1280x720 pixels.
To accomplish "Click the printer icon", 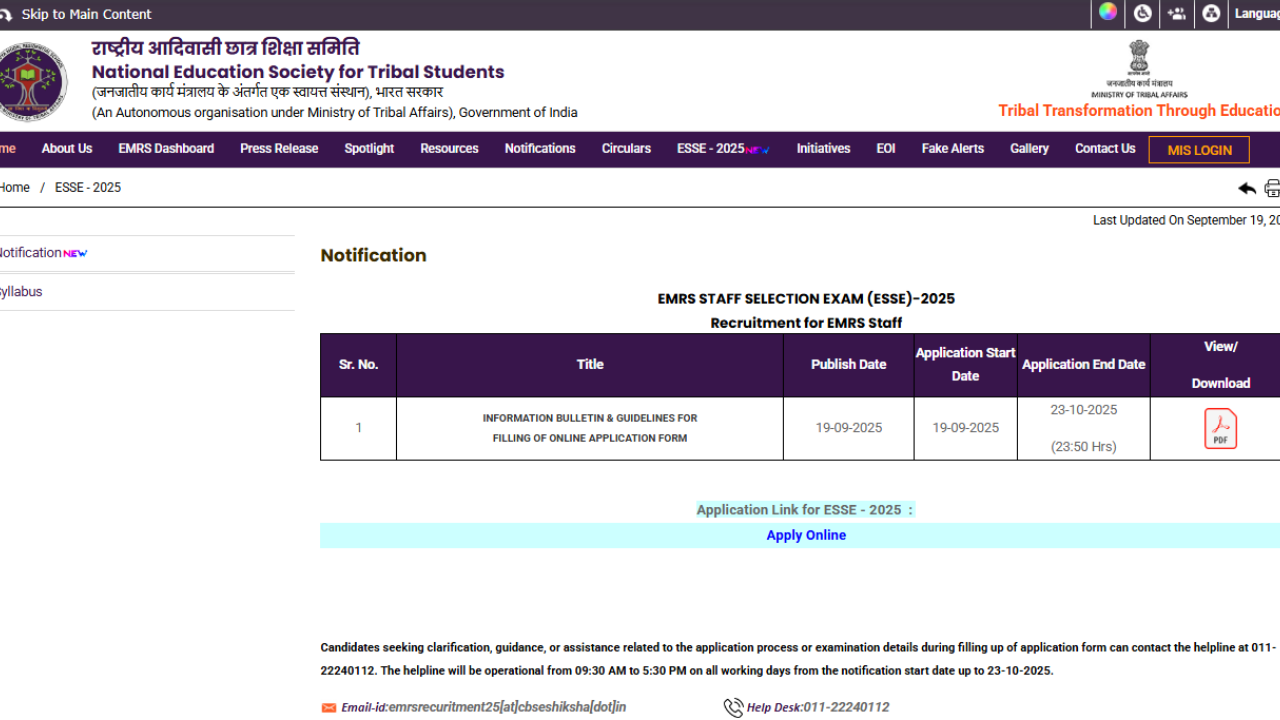I will pyautogui.click(x=1272, y=188).
